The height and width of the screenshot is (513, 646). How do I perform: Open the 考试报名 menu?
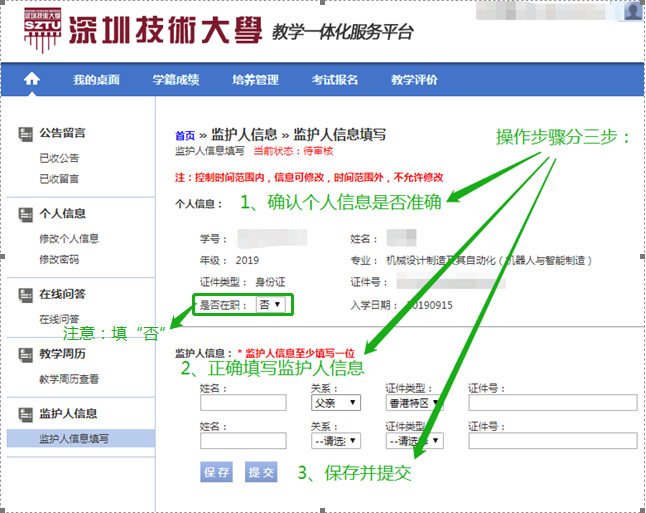(335, 80)
